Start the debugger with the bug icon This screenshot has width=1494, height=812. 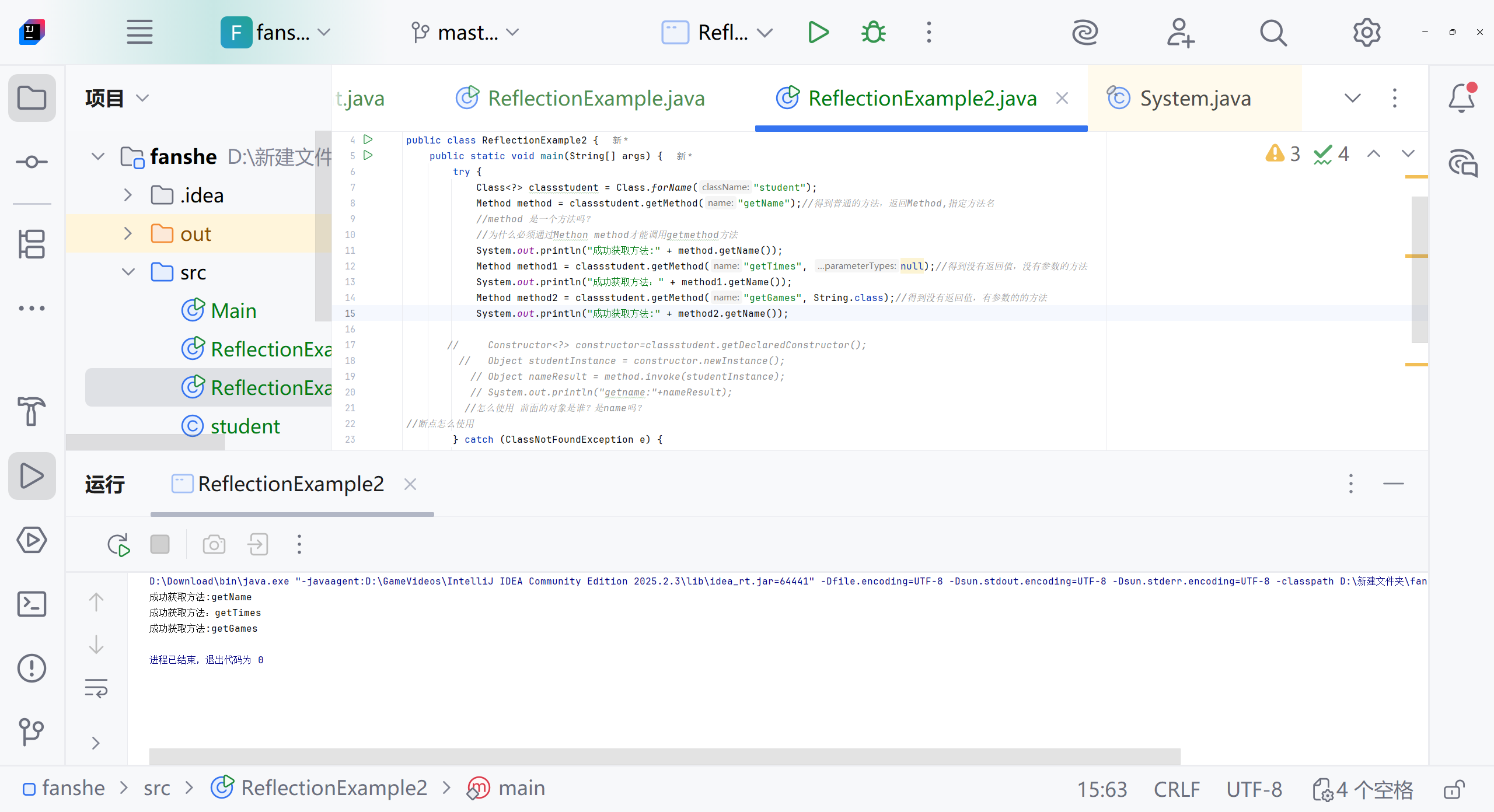(x=873, y=33)
